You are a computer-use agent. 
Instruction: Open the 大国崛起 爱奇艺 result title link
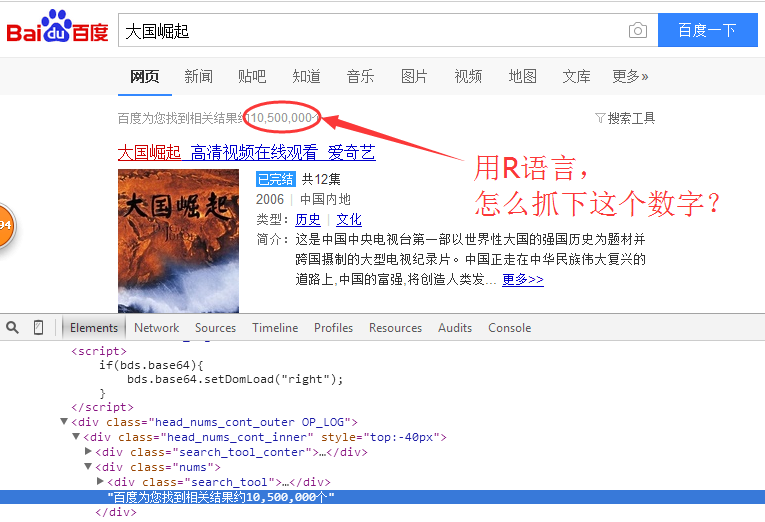246,153
